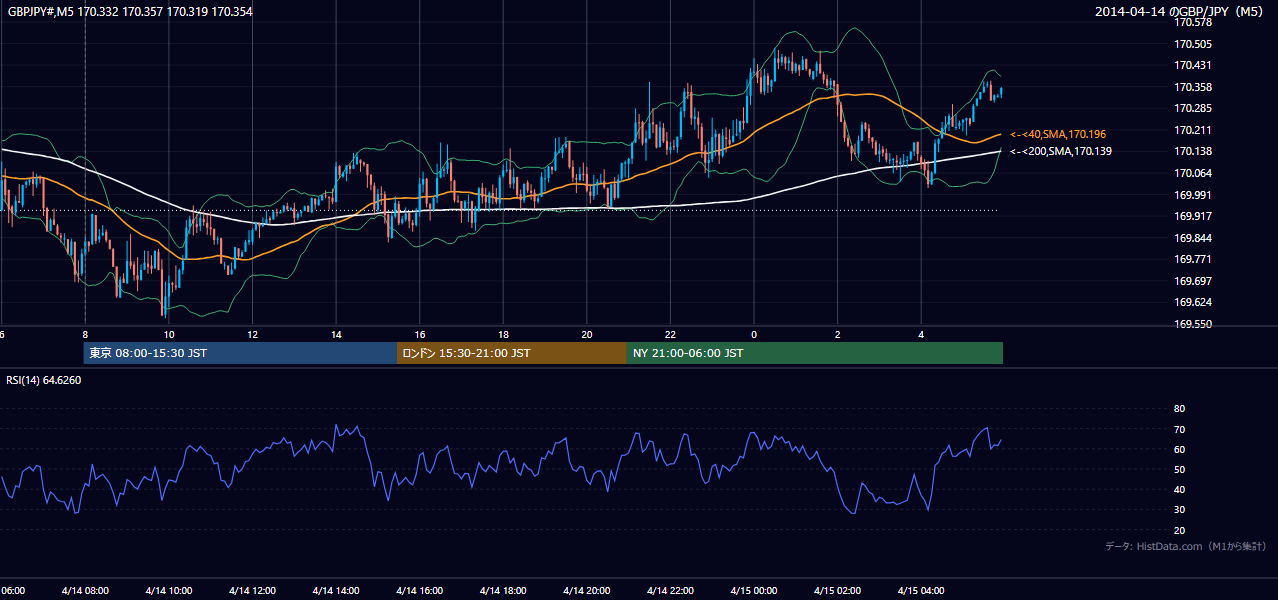Select the 4/14 14:00 bottom date label

coord(336,590)
